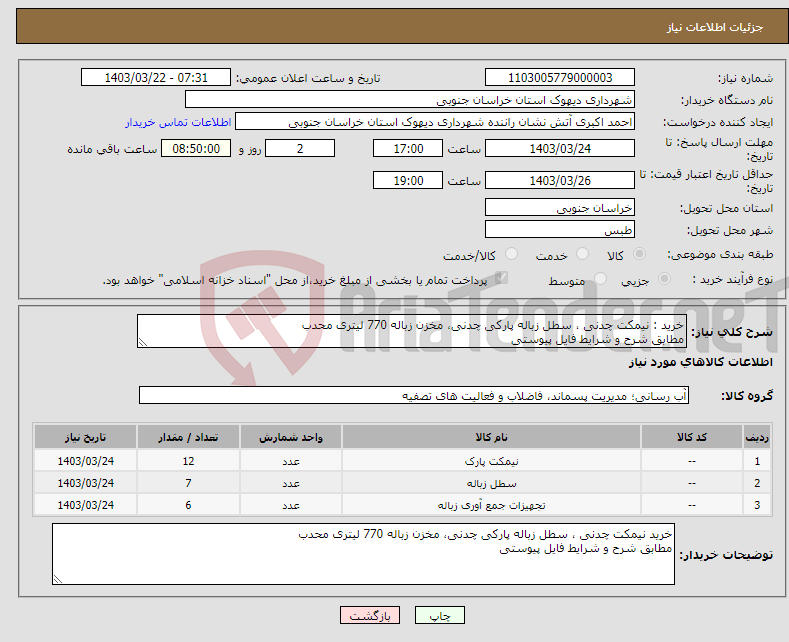Toggle the treasury bonds payment checkbox

coord(501,278)
